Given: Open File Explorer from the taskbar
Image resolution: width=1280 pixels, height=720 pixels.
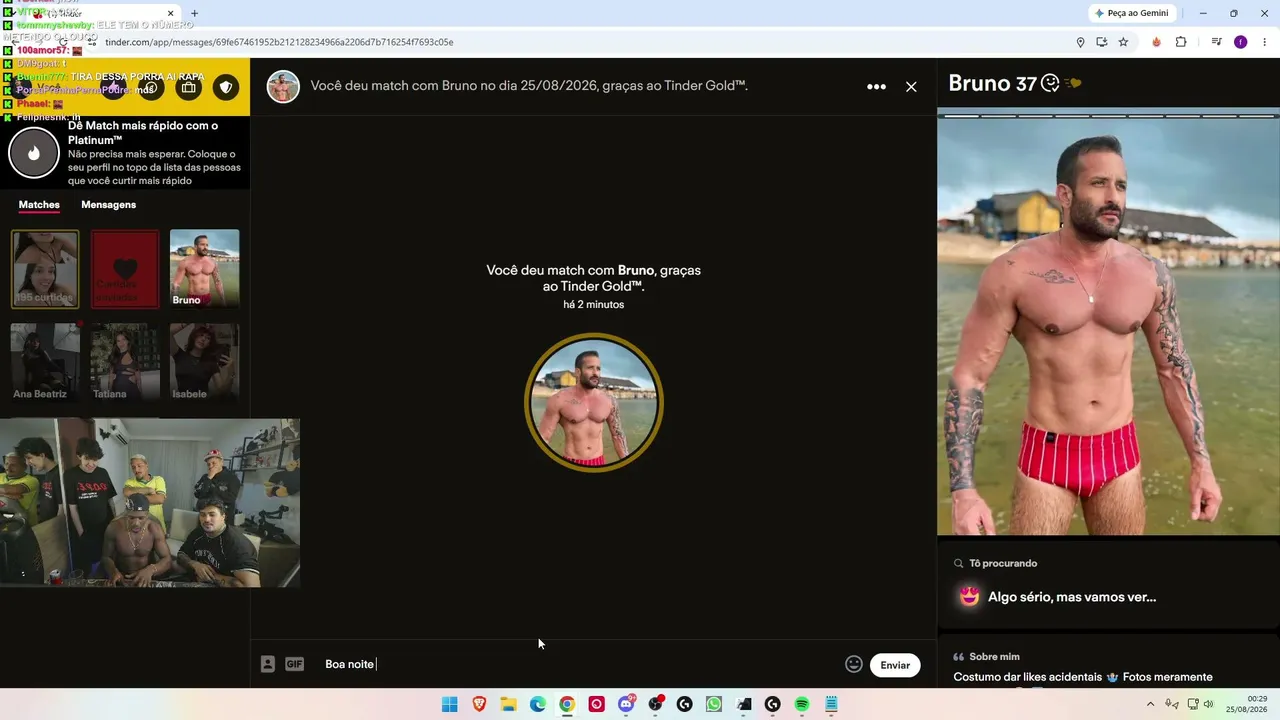Looking at the screenshot, I should 508,705.
